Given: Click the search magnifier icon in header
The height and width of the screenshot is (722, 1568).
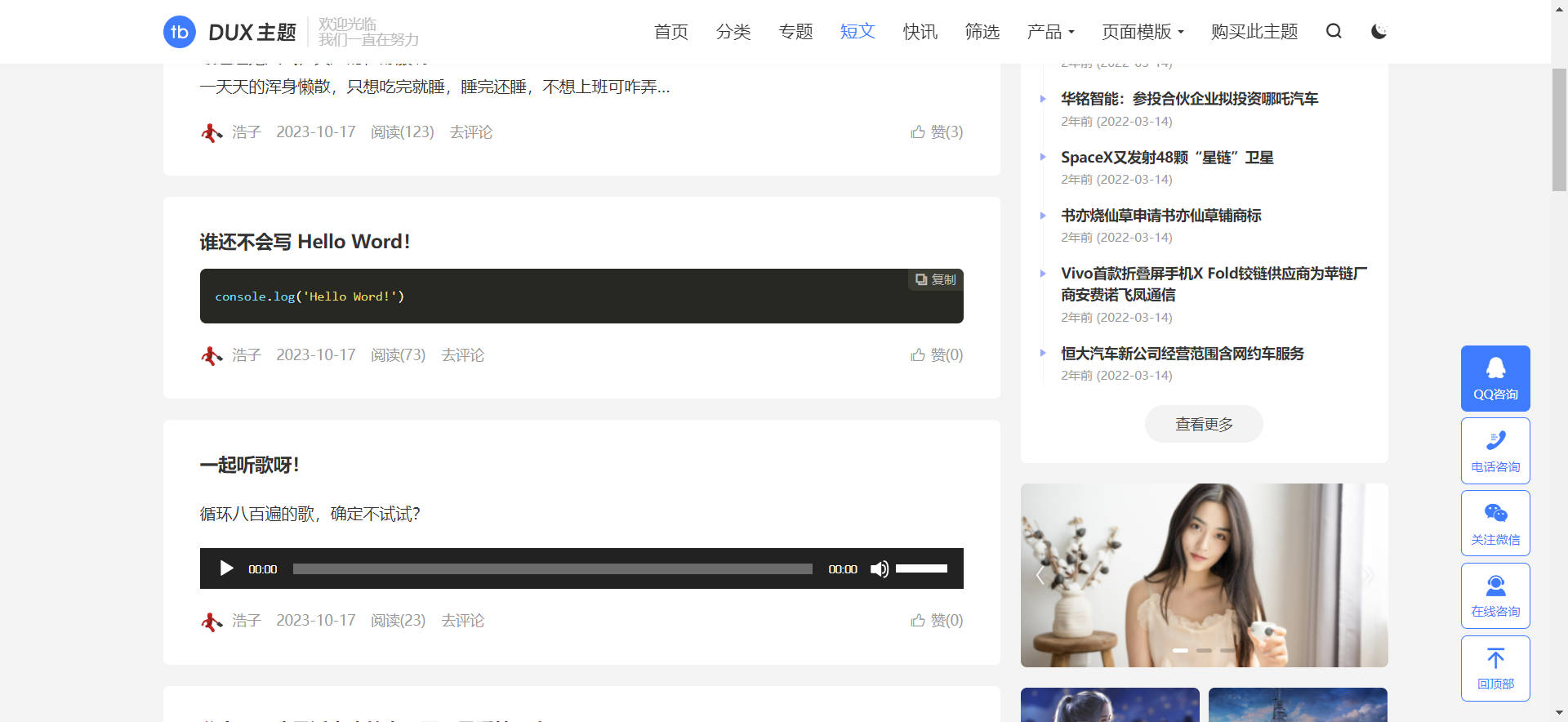Looking at the screenshot, I should point(1334,31).
